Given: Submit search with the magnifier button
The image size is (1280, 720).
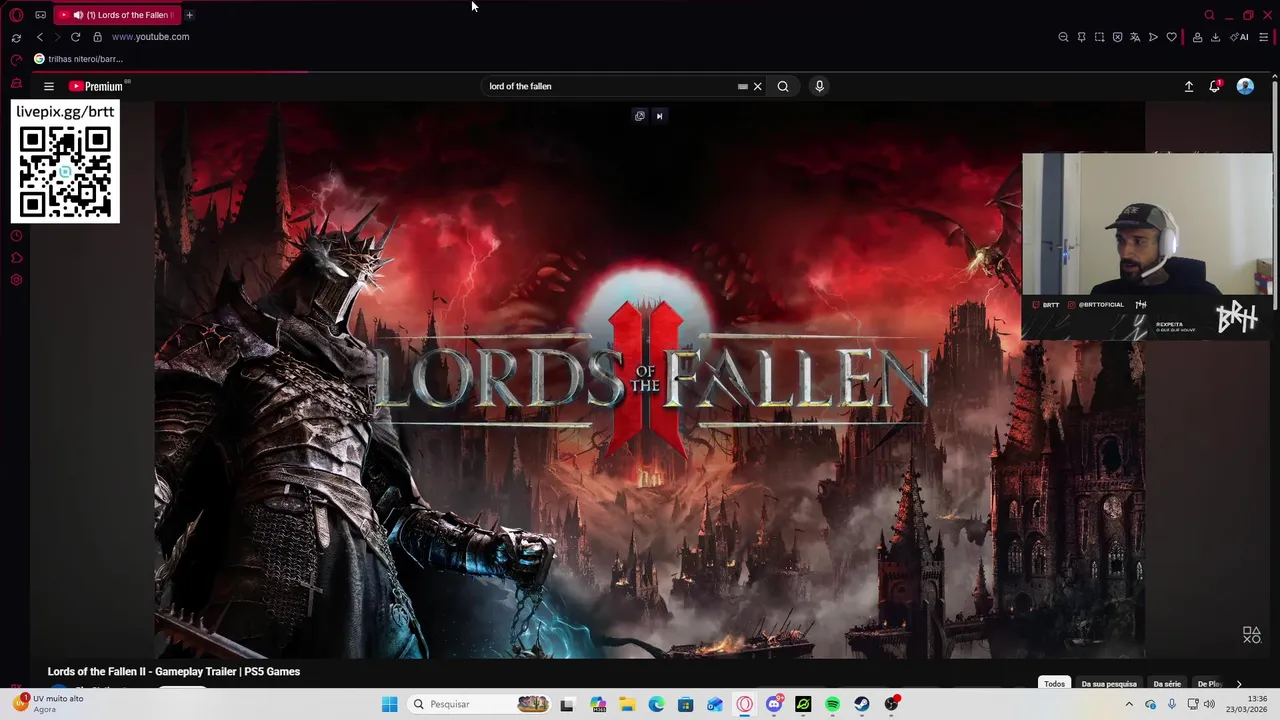Looking at the screenshot, I should [783, 86].
